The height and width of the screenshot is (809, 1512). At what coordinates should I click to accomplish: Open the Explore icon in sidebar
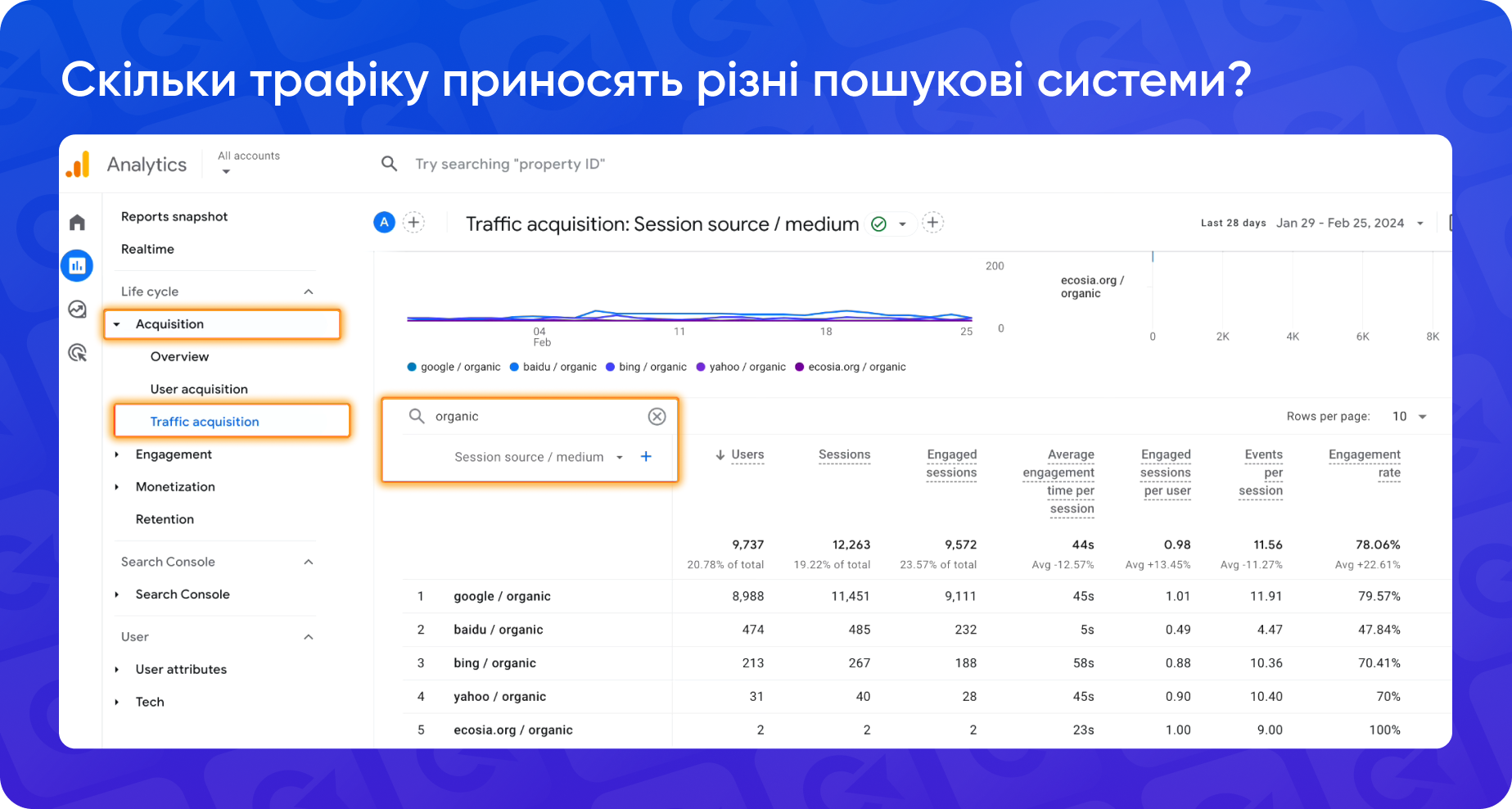pyautogui.click(x=76, y=310)
